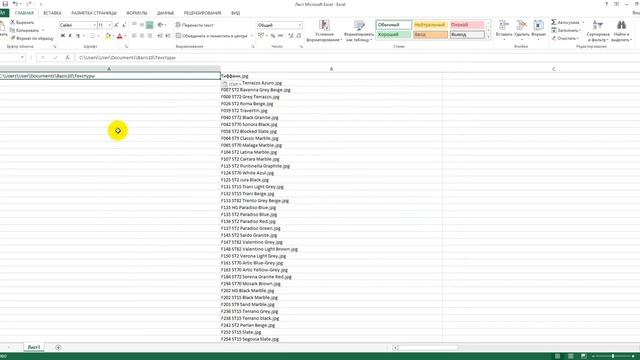The height and width of the screenshot is (360, 640).
Task: Click insert function fx button
Action: [67, 58]
